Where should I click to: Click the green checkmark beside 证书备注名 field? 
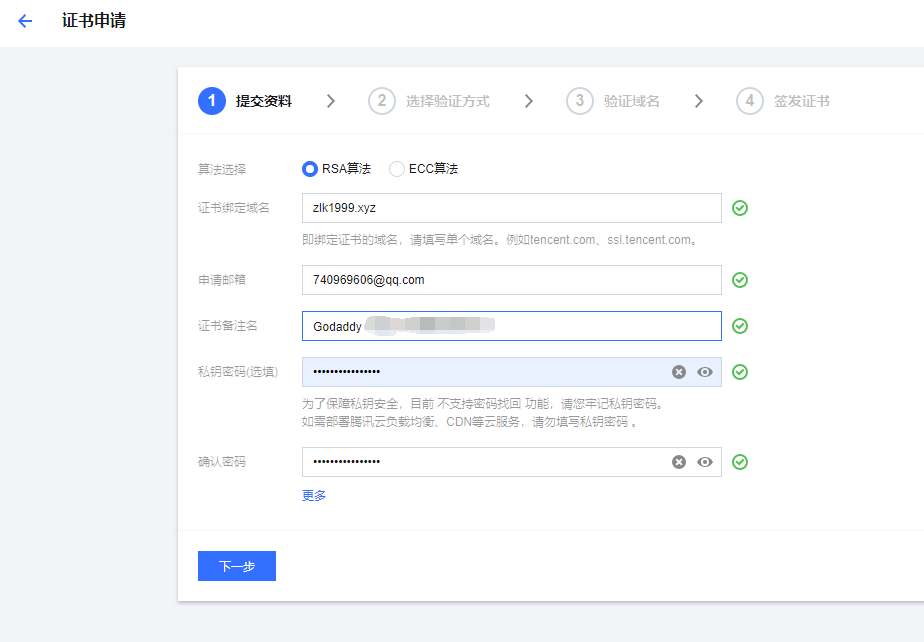pyautogui.click(x=740, y=326)
